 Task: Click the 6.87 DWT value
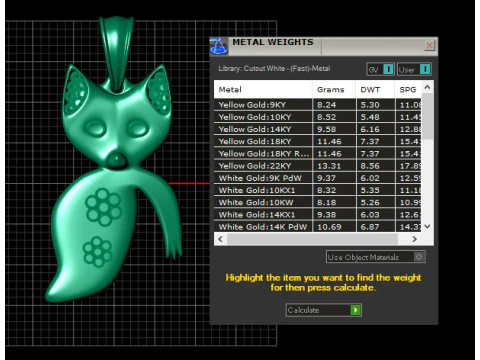pyautogui.click(x=370, y=227)
